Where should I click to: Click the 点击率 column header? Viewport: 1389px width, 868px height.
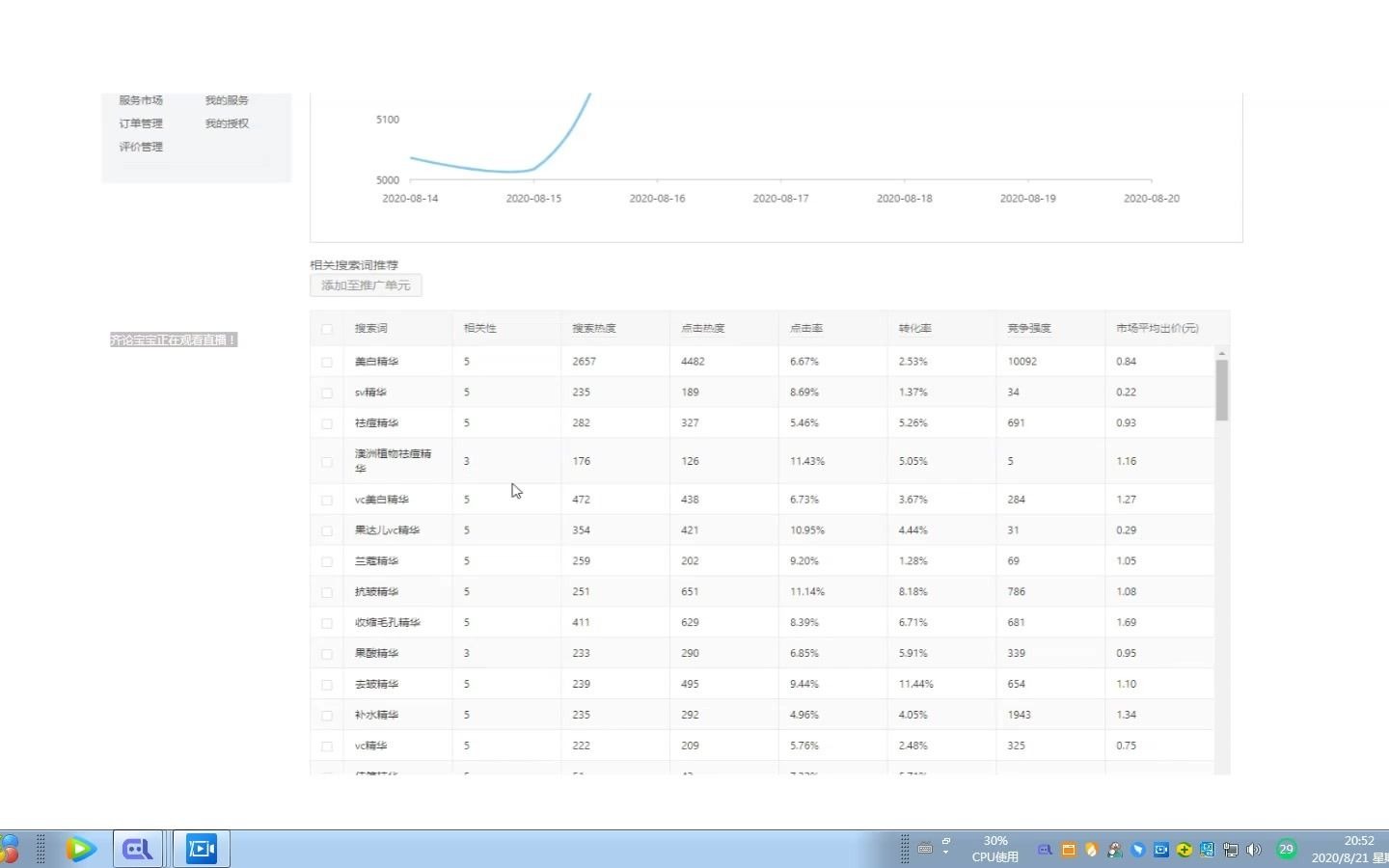click(806, 329)
